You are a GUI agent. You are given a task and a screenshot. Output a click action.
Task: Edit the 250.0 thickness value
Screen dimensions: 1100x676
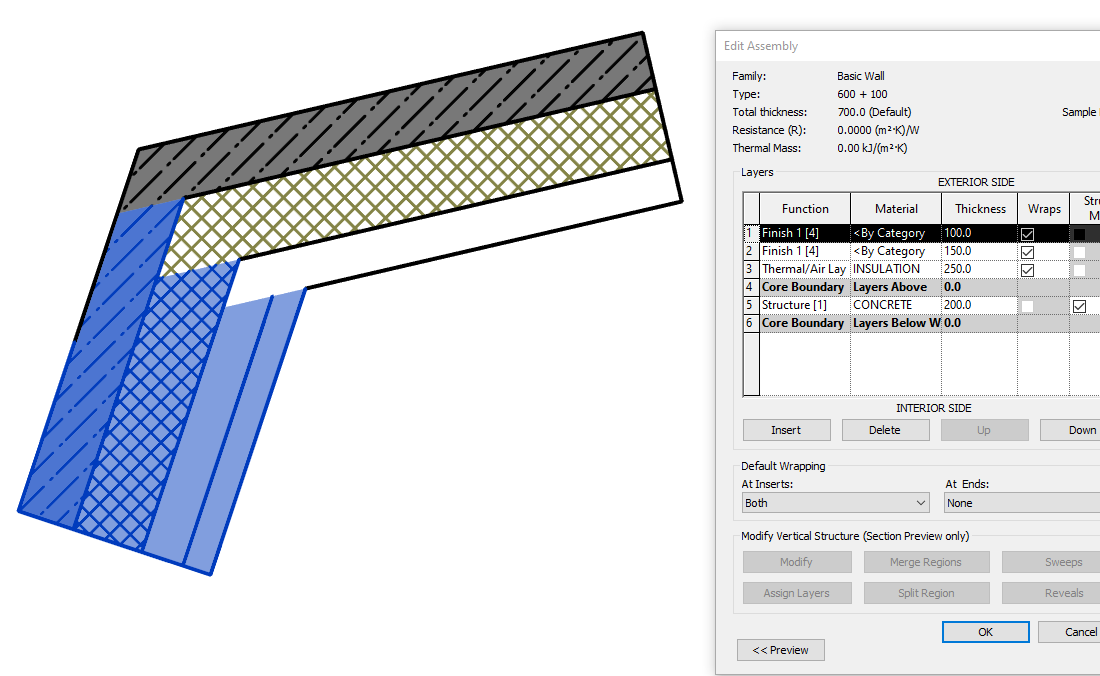click(979, 269)
